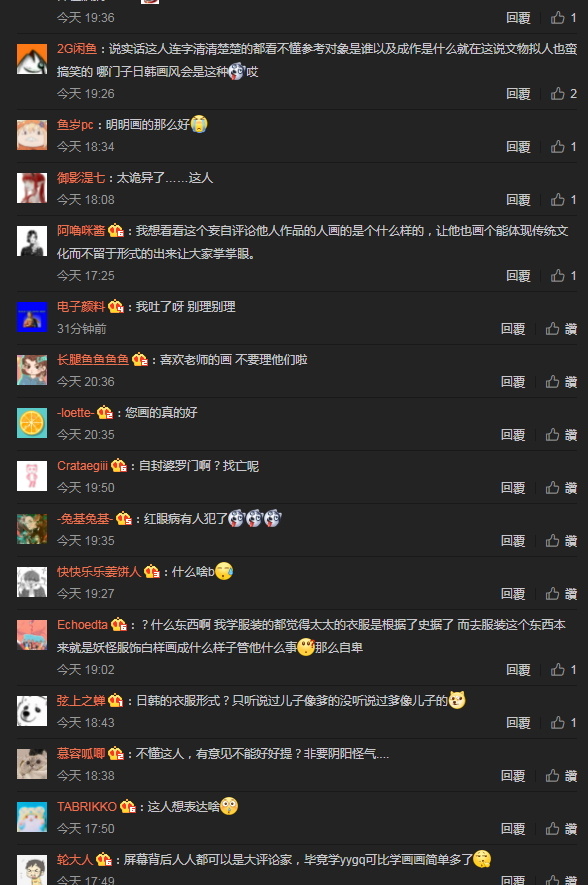Reply to Echoedta's comment

pos(518,669)
